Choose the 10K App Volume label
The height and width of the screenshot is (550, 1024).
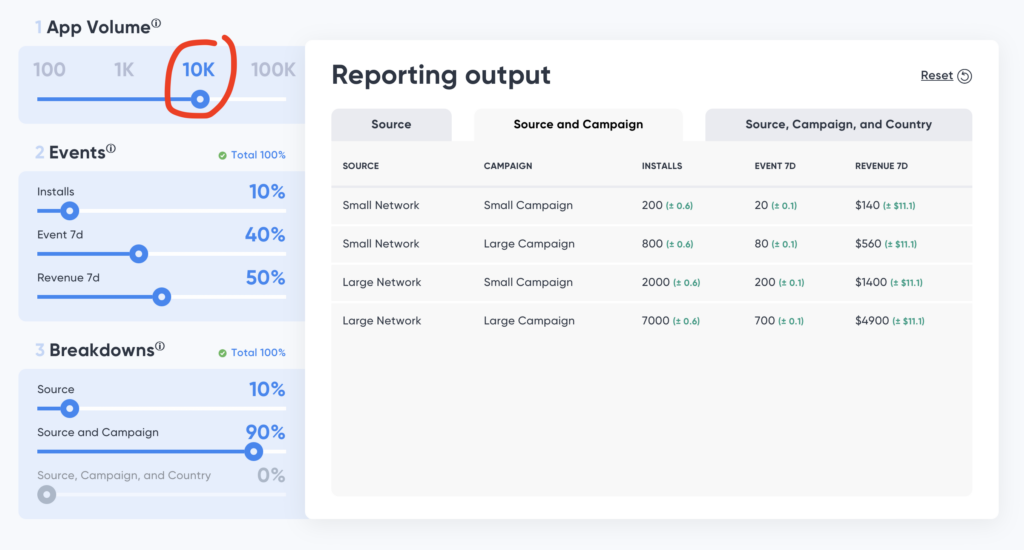(x=199, y=69)
